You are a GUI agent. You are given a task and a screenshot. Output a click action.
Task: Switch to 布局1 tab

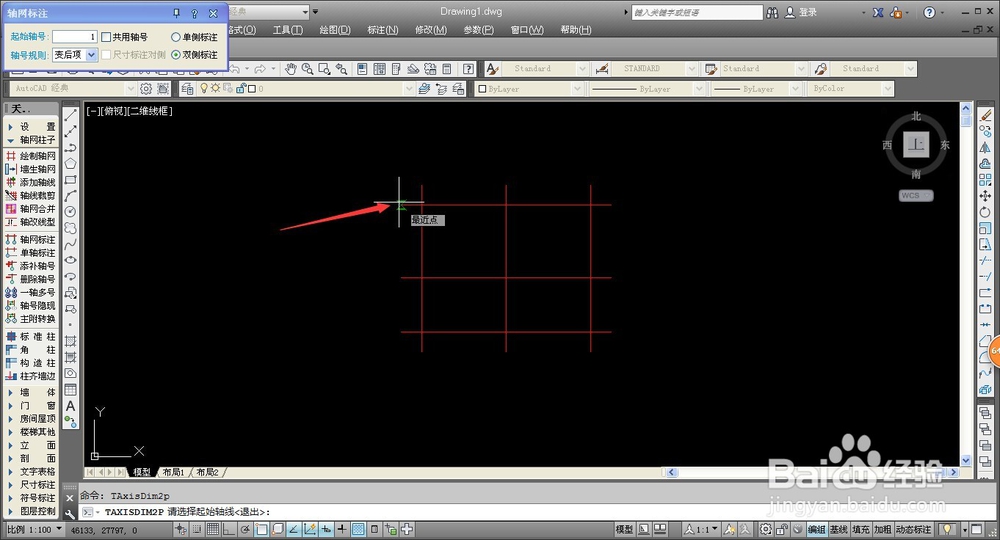click(x=173, y=472)
